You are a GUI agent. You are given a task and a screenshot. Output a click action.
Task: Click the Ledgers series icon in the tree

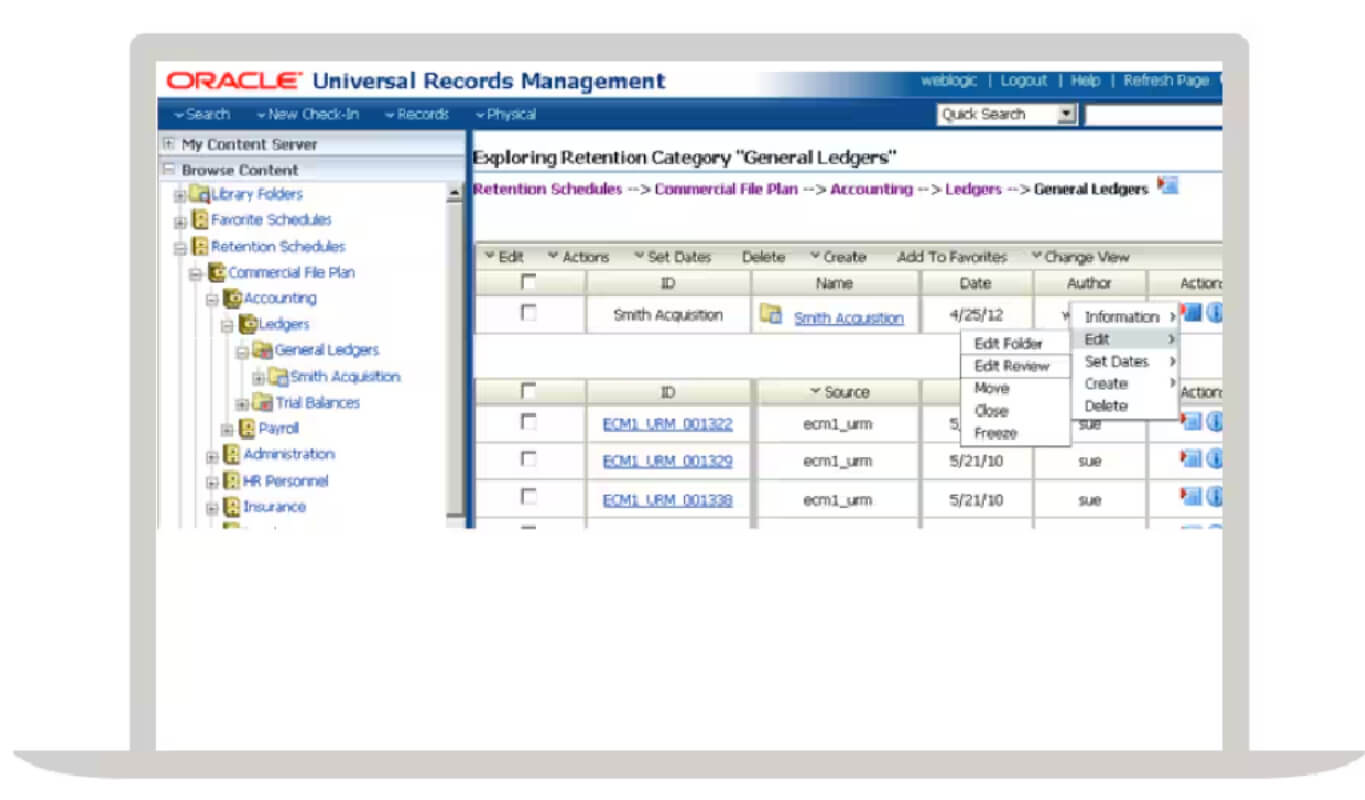tap(249, 324)
